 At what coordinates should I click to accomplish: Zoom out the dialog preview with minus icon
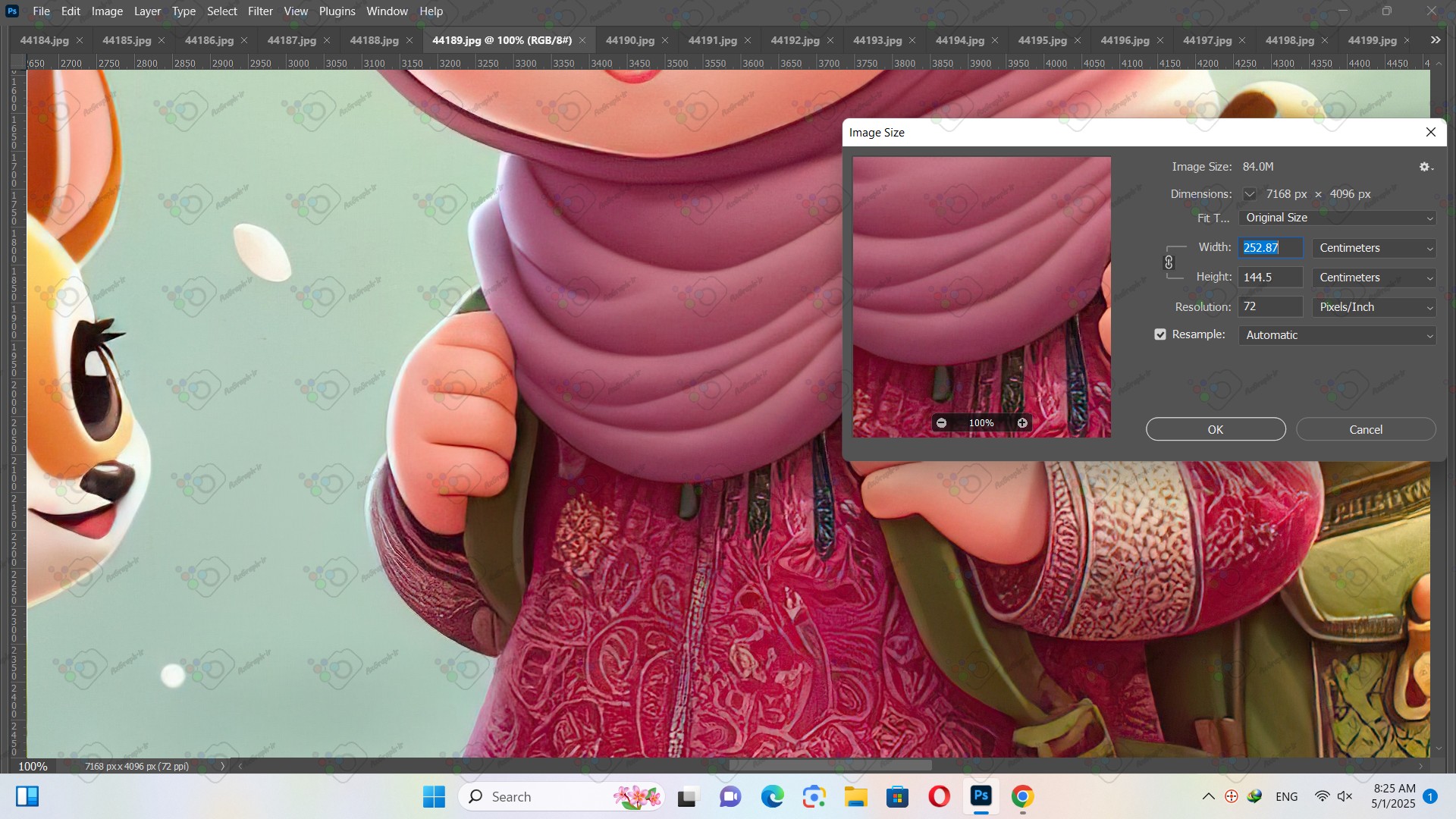(x=941, y=423)
